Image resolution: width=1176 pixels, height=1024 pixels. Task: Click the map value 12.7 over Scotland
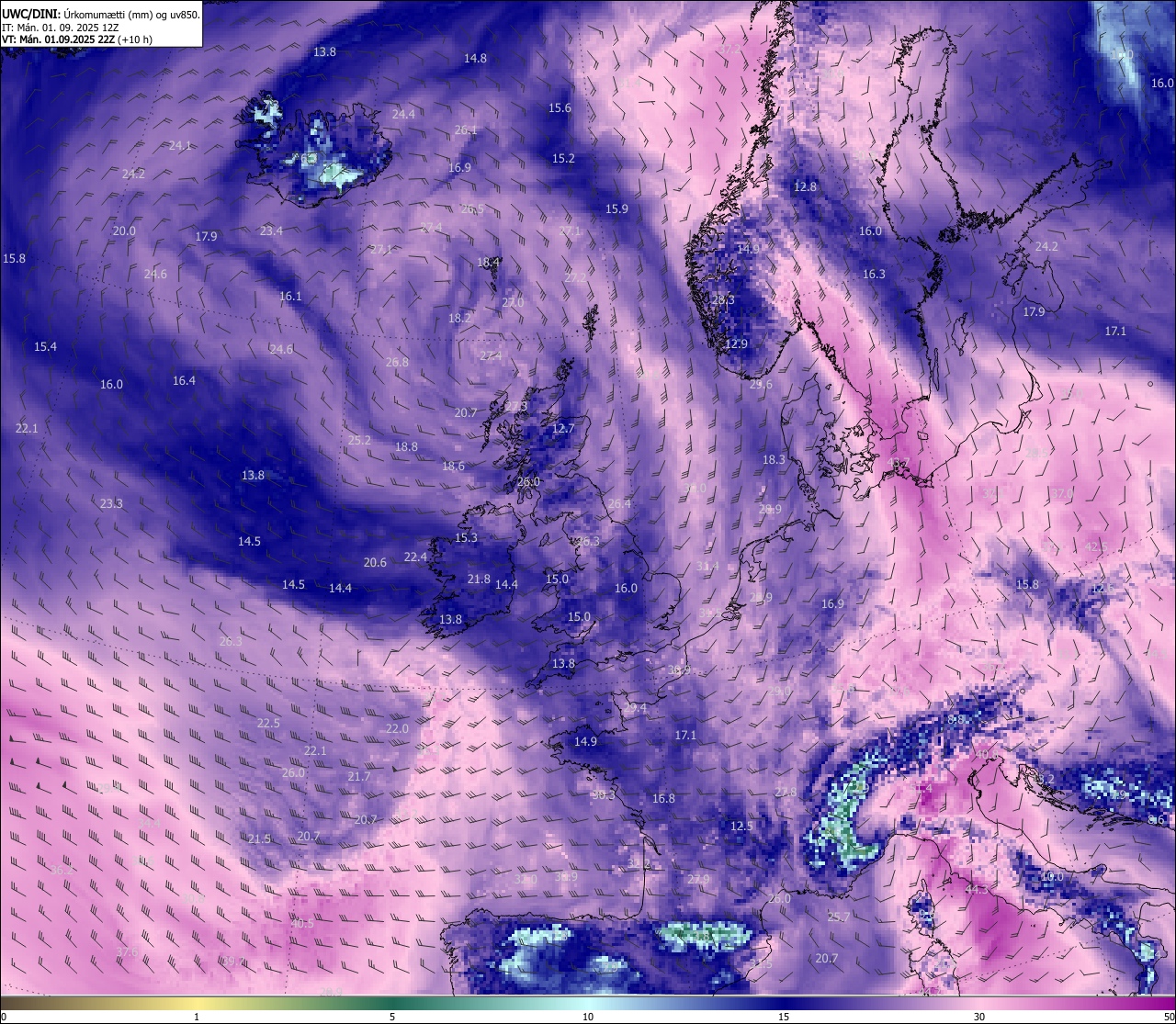[563, 428]
